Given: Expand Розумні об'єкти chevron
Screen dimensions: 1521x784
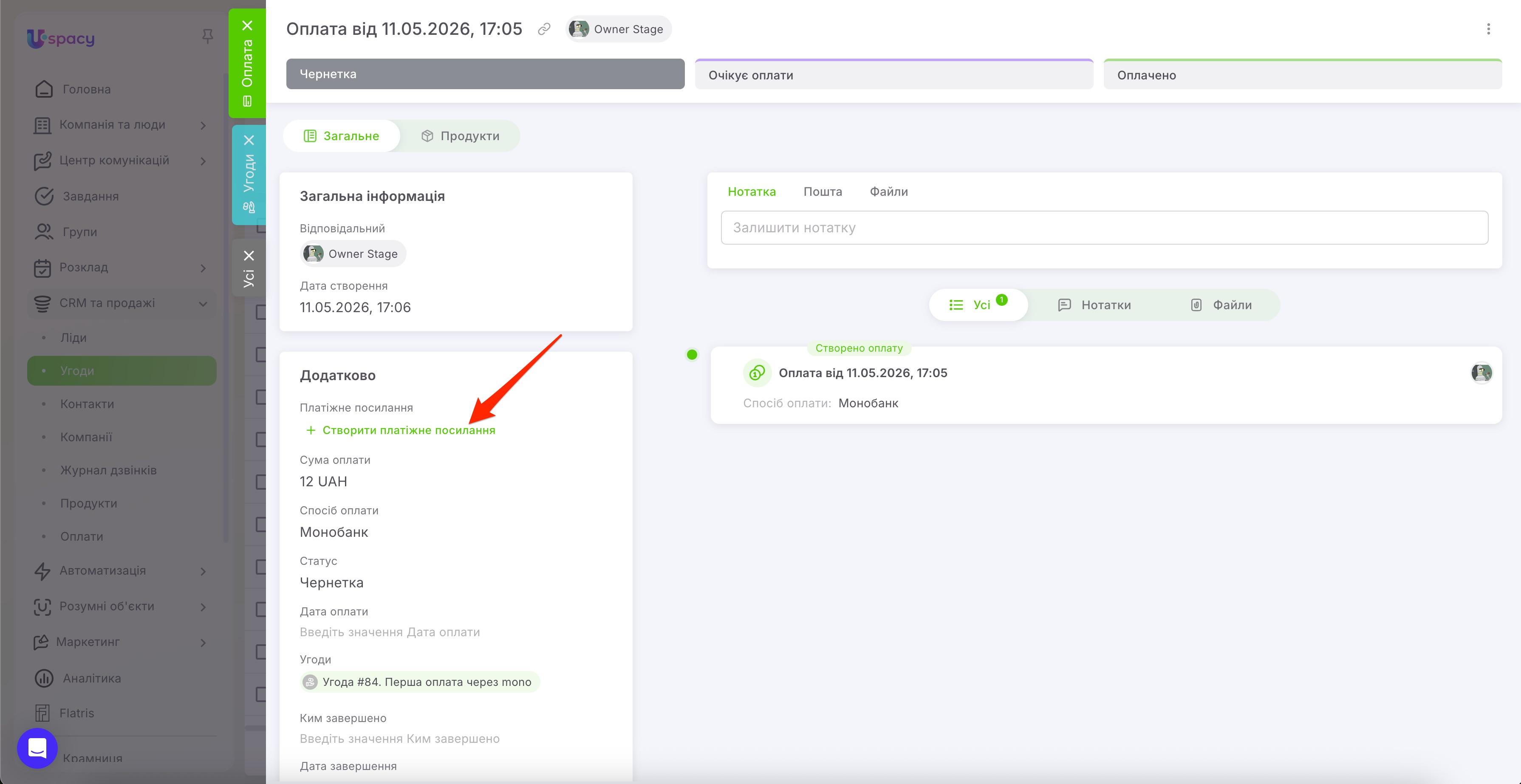Looking at the screenshot, I should pyautogui.click(x=203, y=607).
